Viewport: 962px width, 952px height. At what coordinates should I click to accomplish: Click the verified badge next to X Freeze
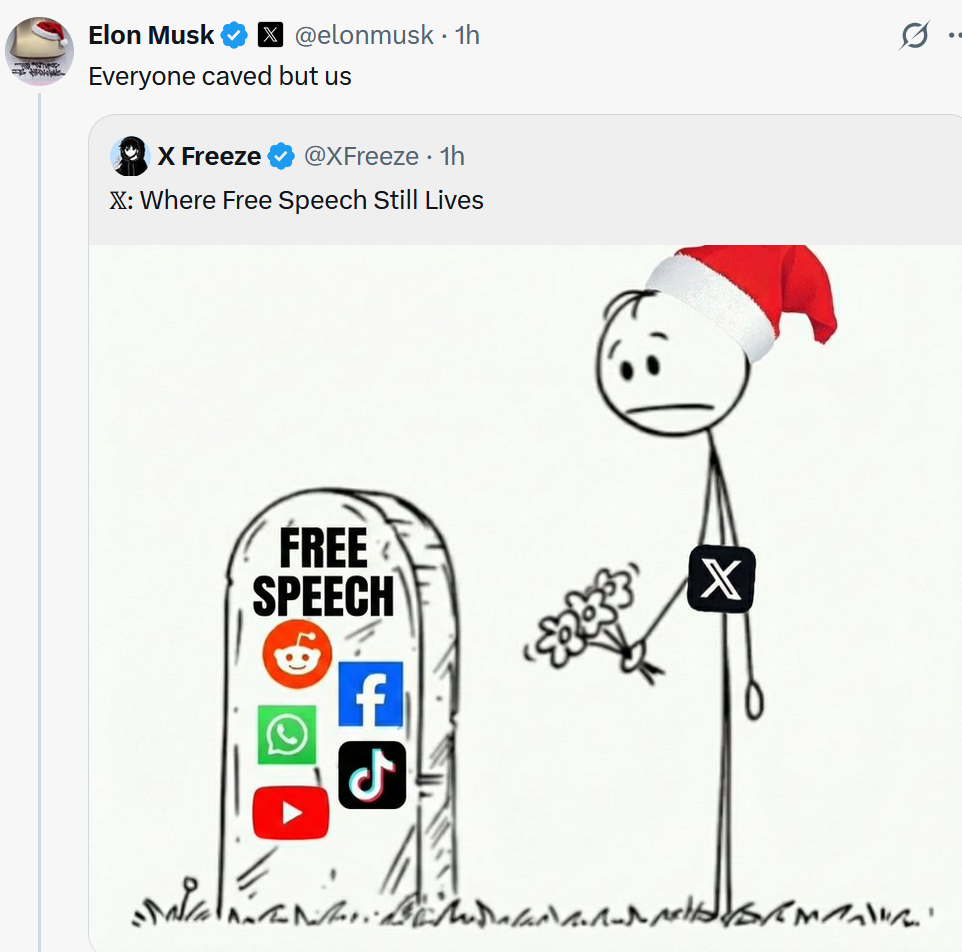pyautogui.click(x=282, y=156)
